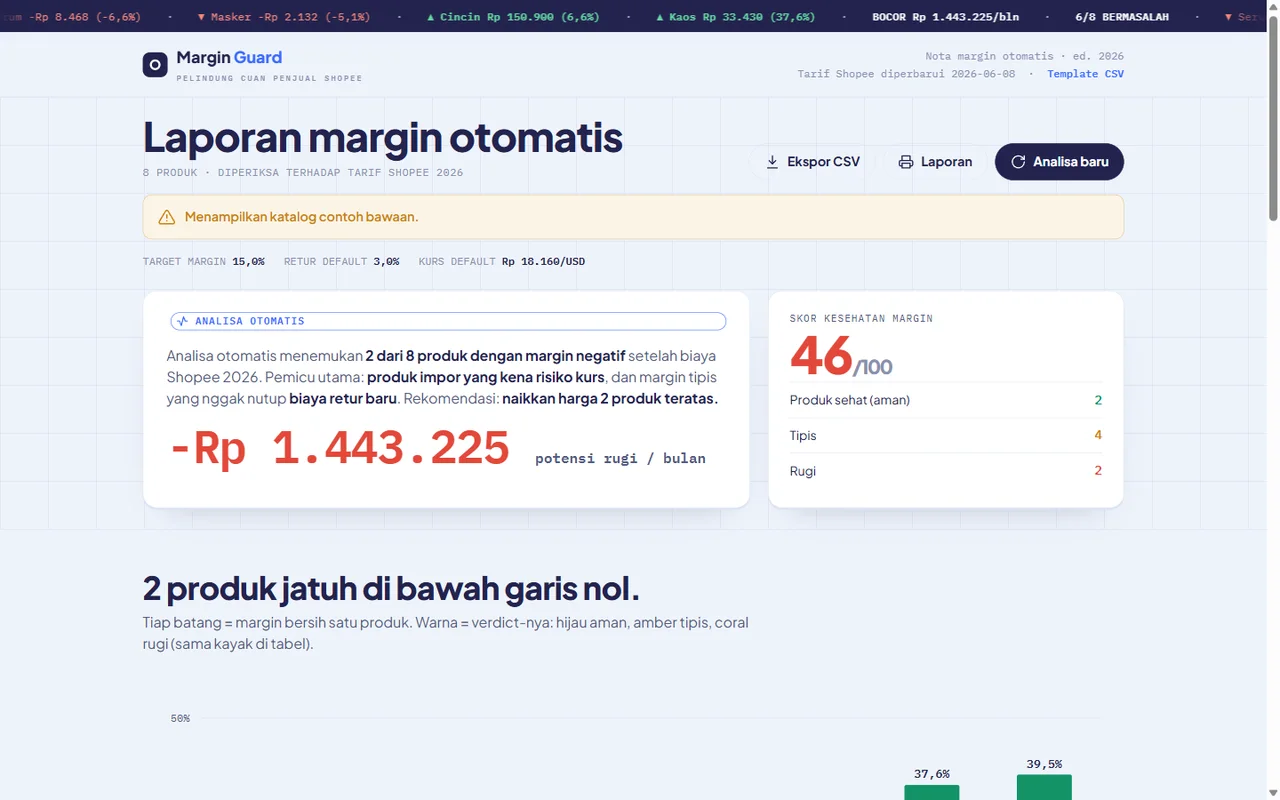Click the 46/100 margin health score
The height and width of the screenshot is (800, 1280).
click(840, 356)
